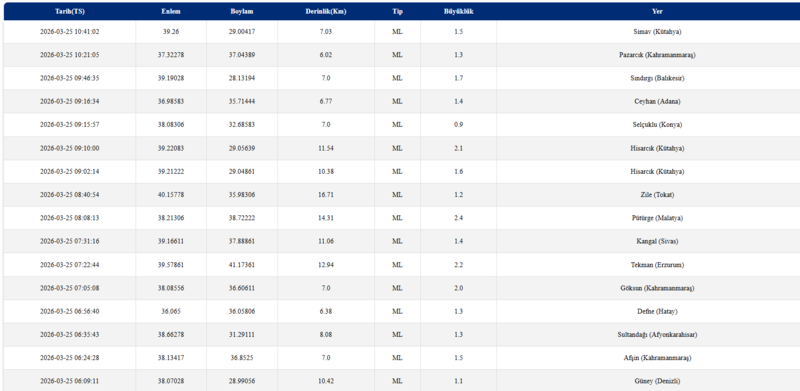Image resolution: width=800 pixels, height=391 pixels.
Task: Select the timestamp 2026-03-25 06:09:11
Action: coord(69,381)
